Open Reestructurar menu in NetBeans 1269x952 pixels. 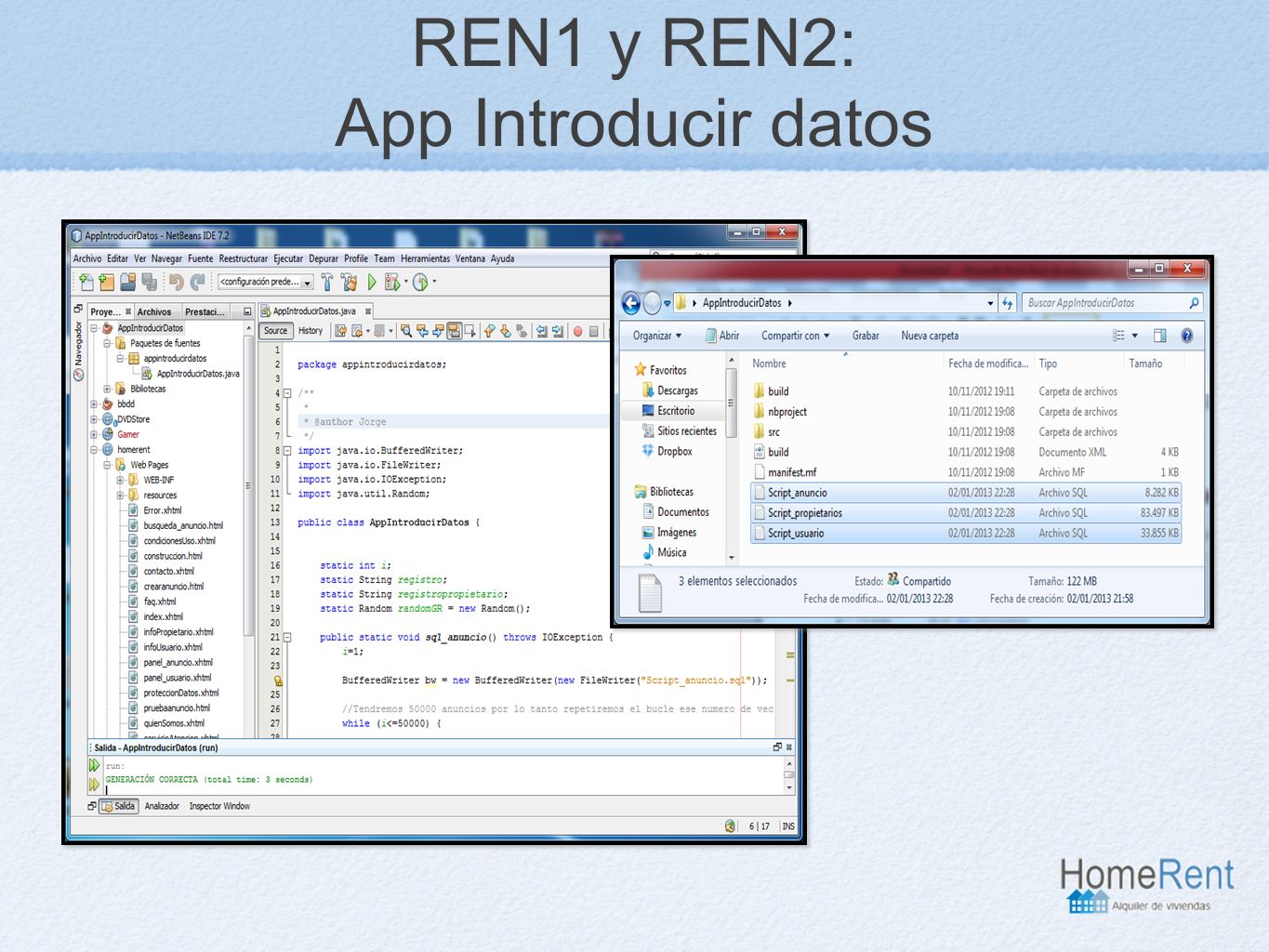click(x=244, y=259)
